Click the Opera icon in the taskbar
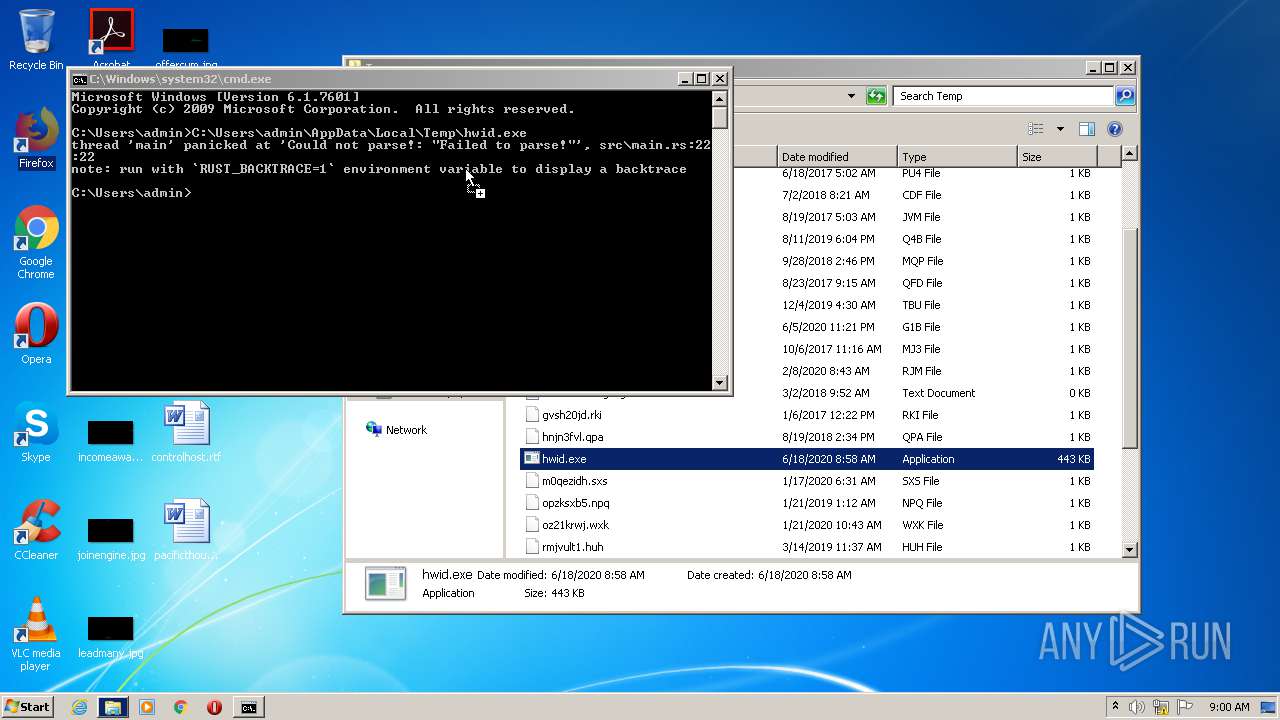Screen dimensions: 1280x720 tap(214, 707)
